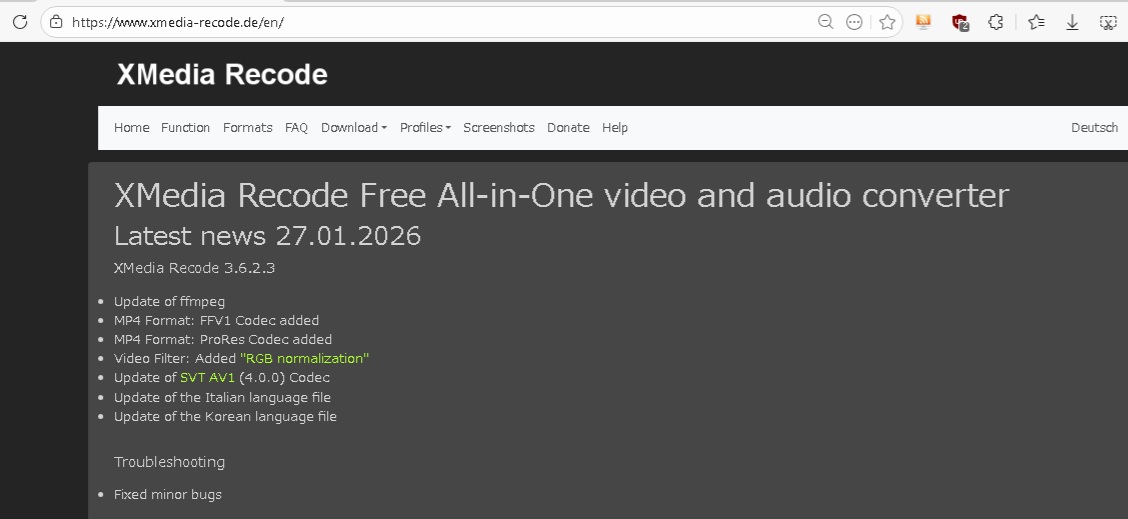Click "MP4 Format: FFV1 Codec added" entry
Viewport: 1128px width, 519px height.
point(217,320)
